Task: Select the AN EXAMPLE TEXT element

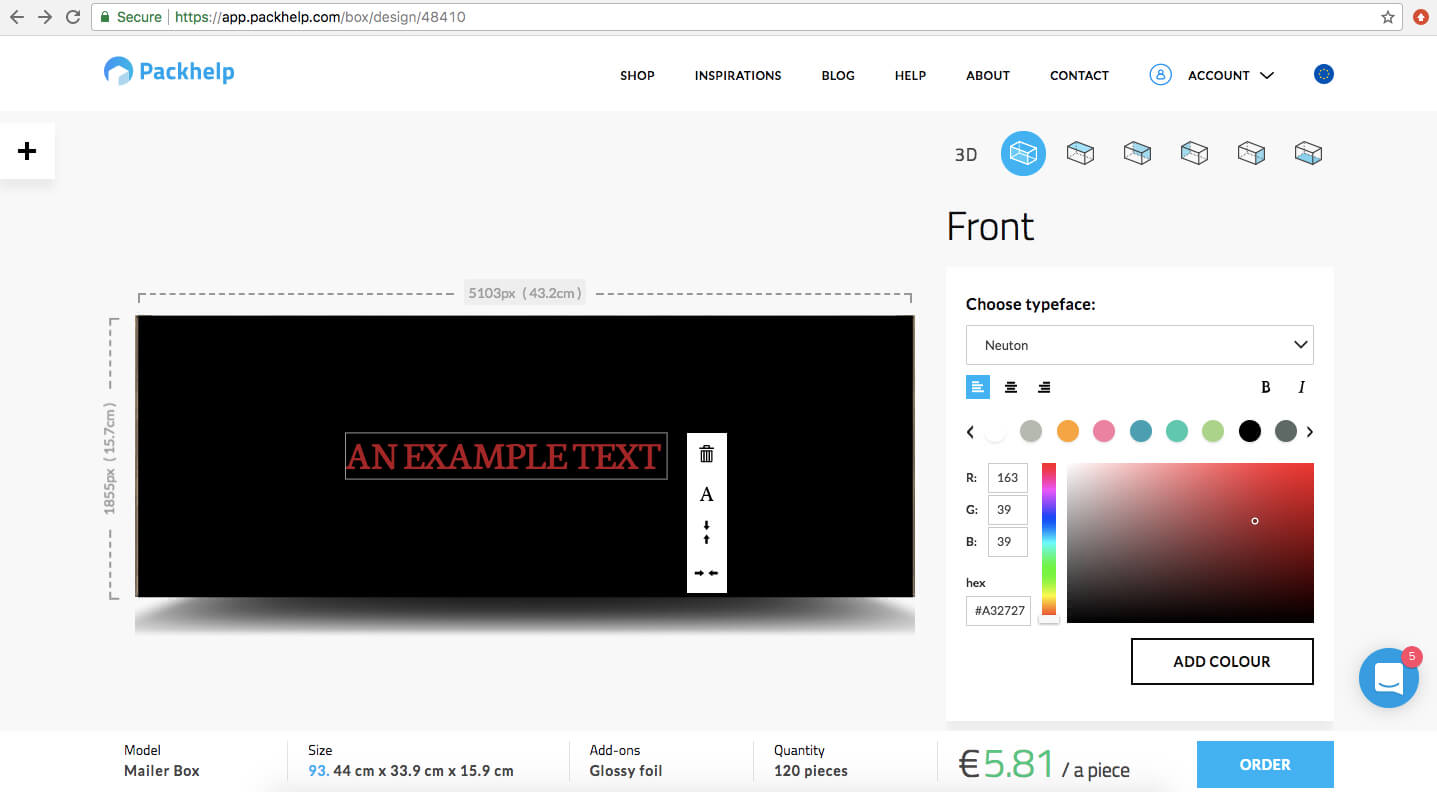Action: click(506, 456)
